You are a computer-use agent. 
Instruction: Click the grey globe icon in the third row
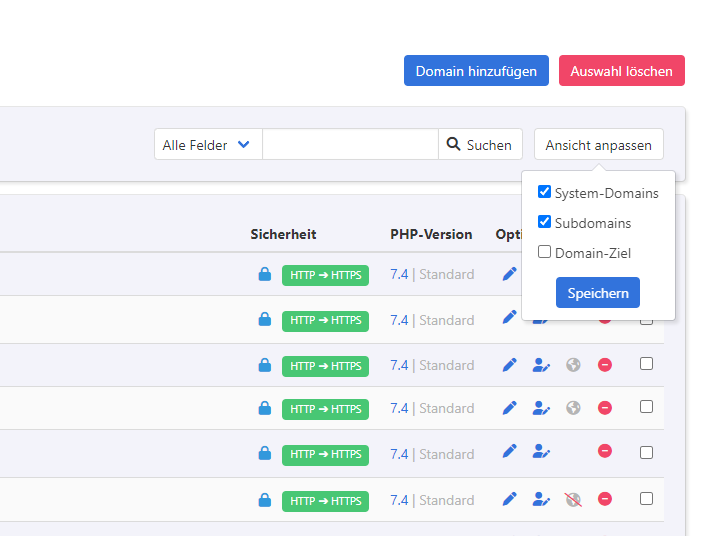coord(573,365)
